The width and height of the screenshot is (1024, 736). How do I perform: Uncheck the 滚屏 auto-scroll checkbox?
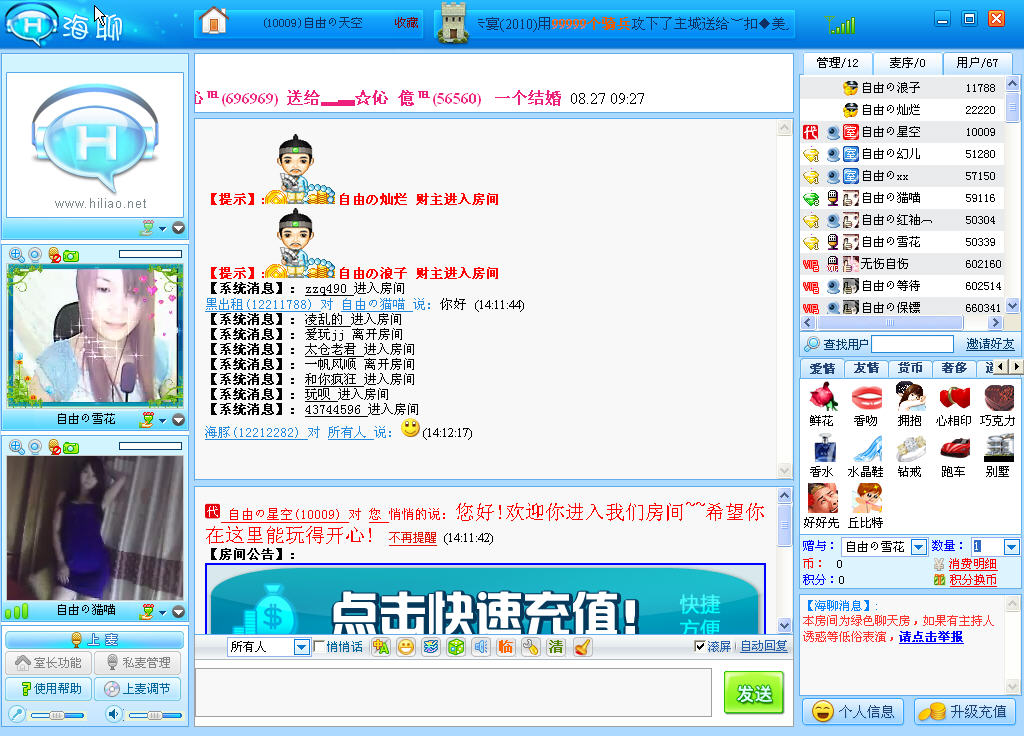pyautogui.click(x=699, y=646)
